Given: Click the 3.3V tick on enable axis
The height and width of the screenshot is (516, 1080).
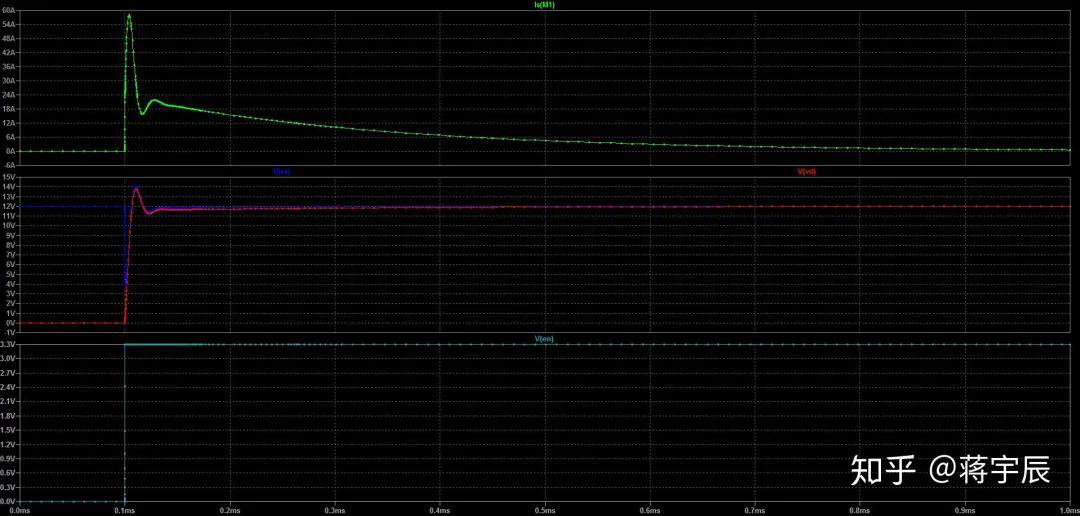Looking at the screenshot, I should click(10, 344).
